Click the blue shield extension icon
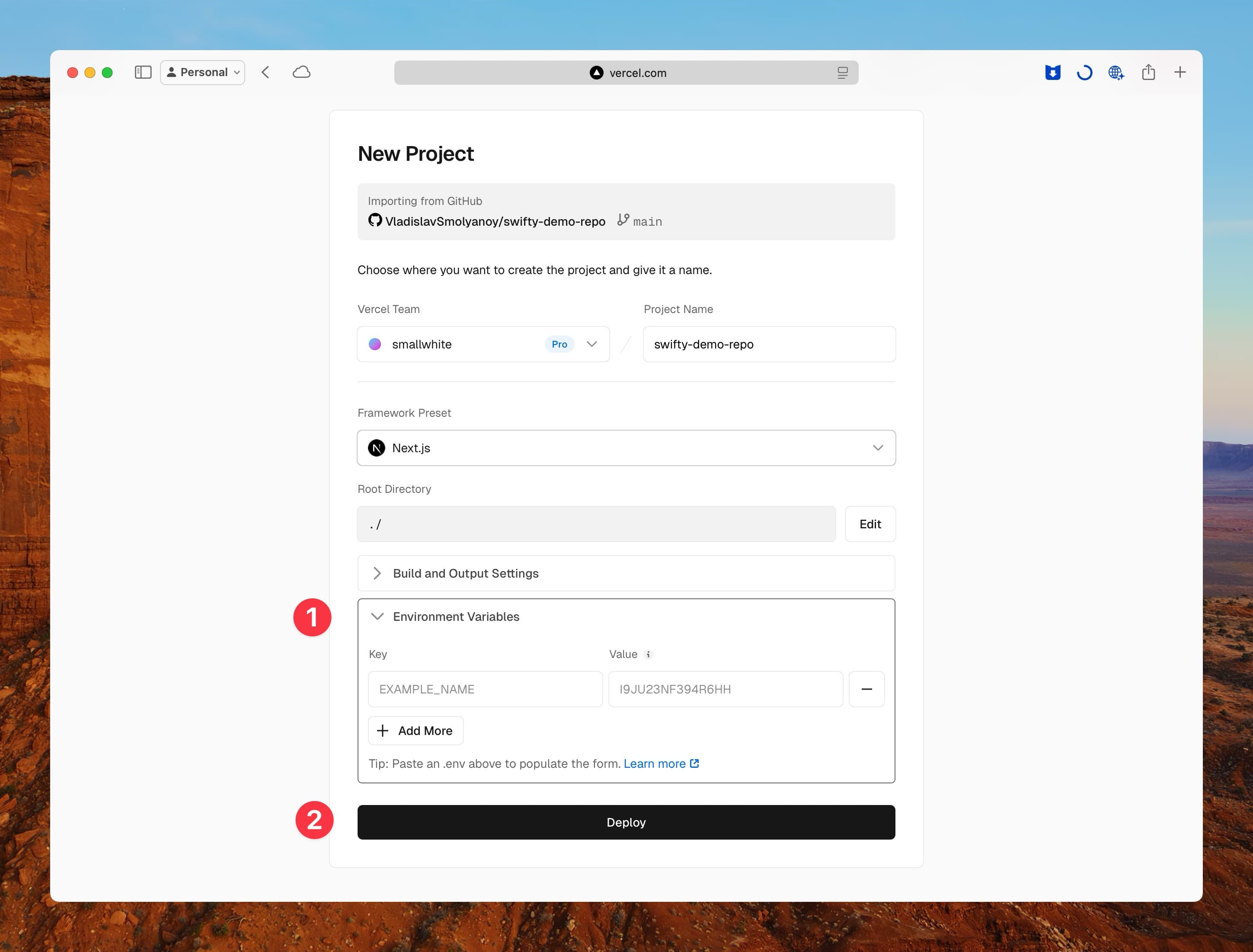The width and height of the screenshot is (1253, 952). (1053, 73)
